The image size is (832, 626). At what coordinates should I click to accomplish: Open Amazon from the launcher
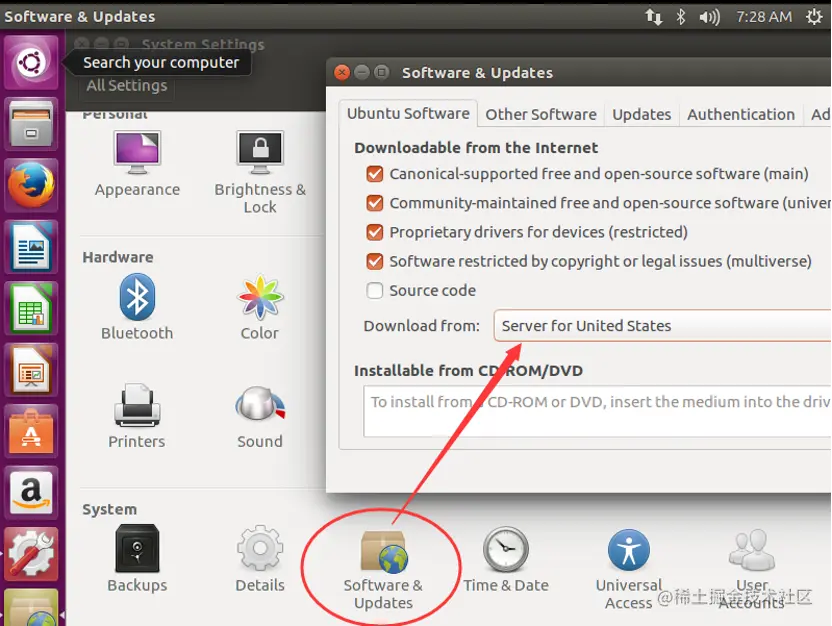tap(31, 493)
